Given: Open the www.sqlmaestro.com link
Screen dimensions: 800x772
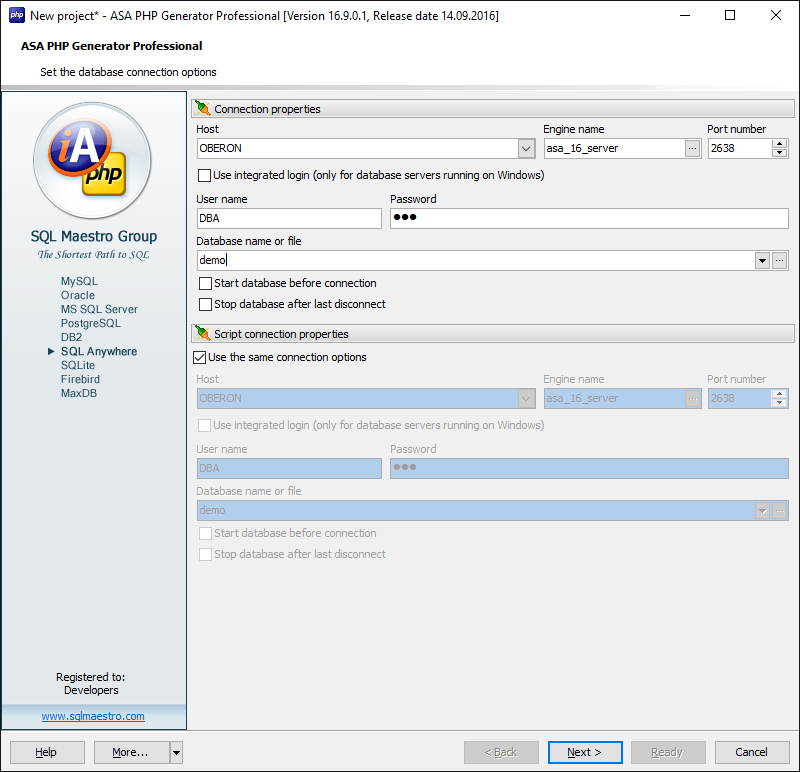Looking at the screenshot, I should tap(92, 715).
